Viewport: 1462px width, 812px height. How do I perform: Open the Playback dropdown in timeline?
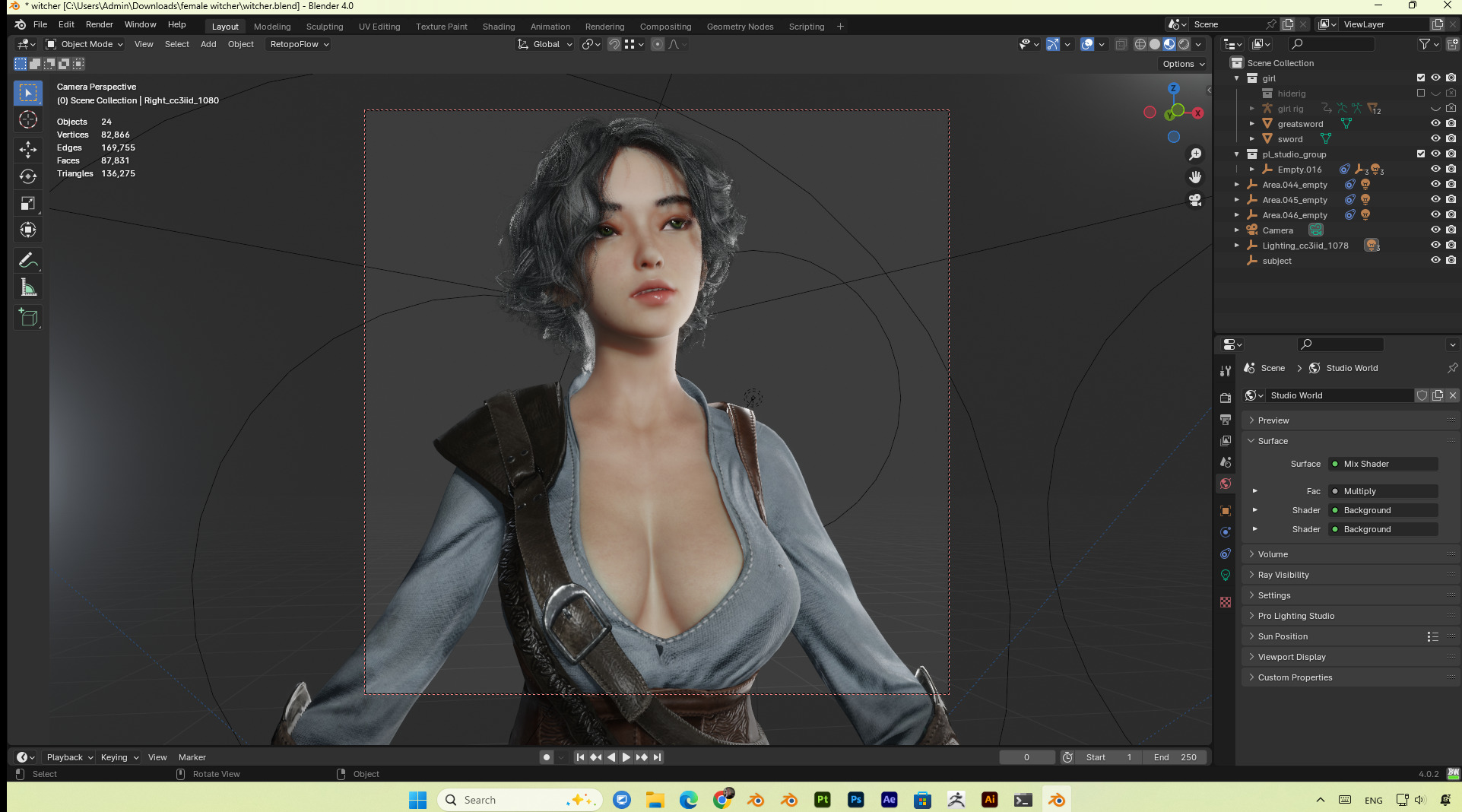click(x=69, y=757)
